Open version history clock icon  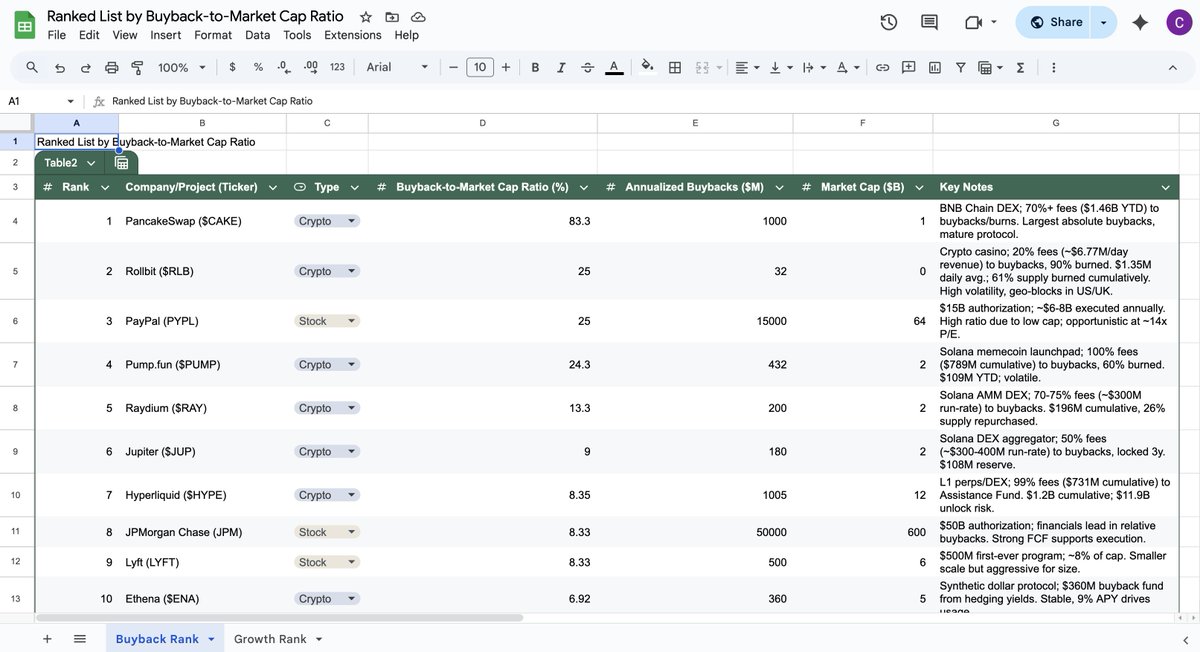pos(888,22)
